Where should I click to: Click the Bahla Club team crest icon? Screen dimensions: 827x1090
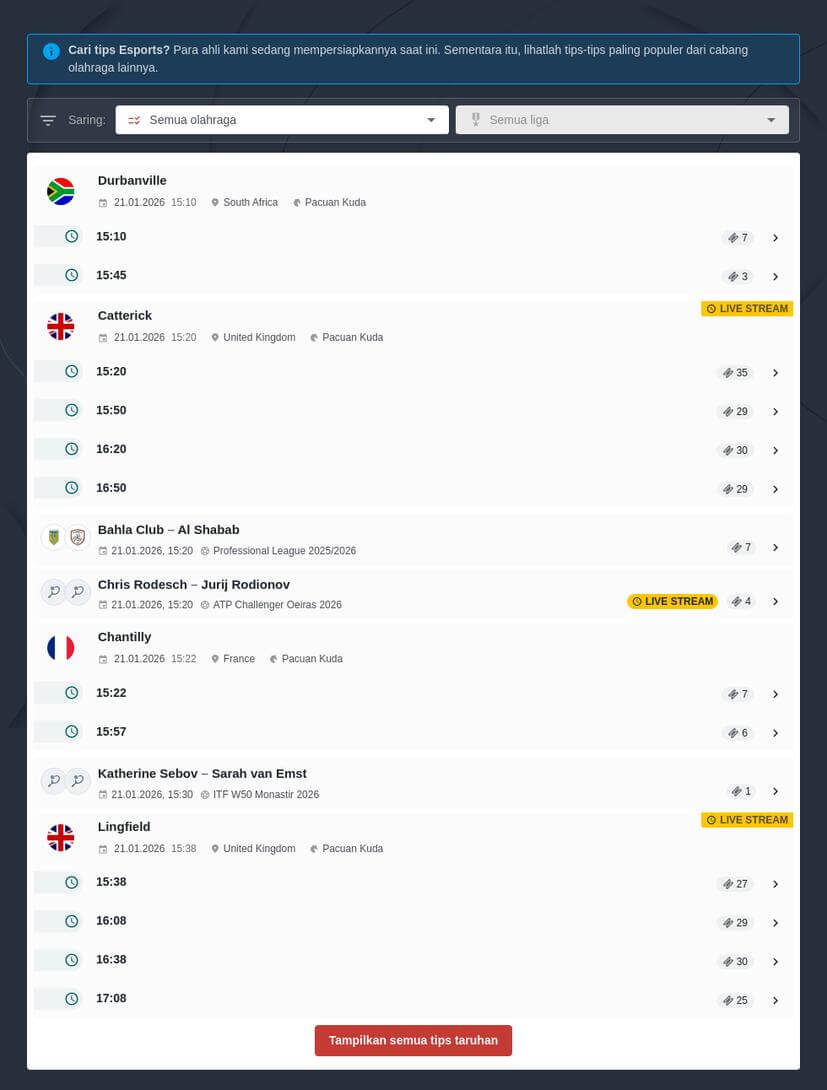[53, 537]
